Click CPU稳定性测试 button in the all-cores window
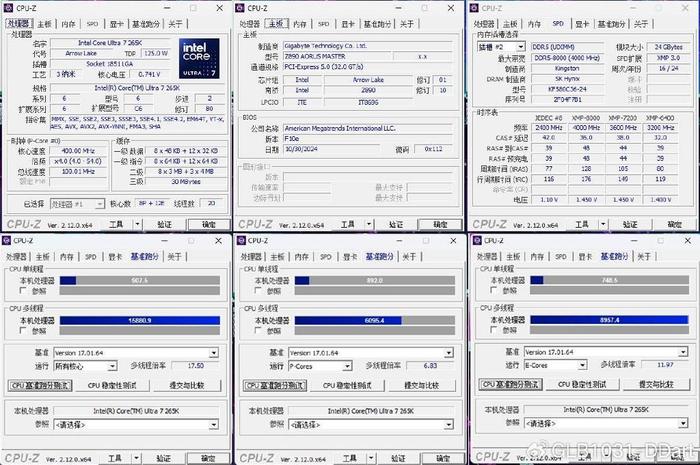Screen dimensions: 700x465 click(x=112, y=385)
